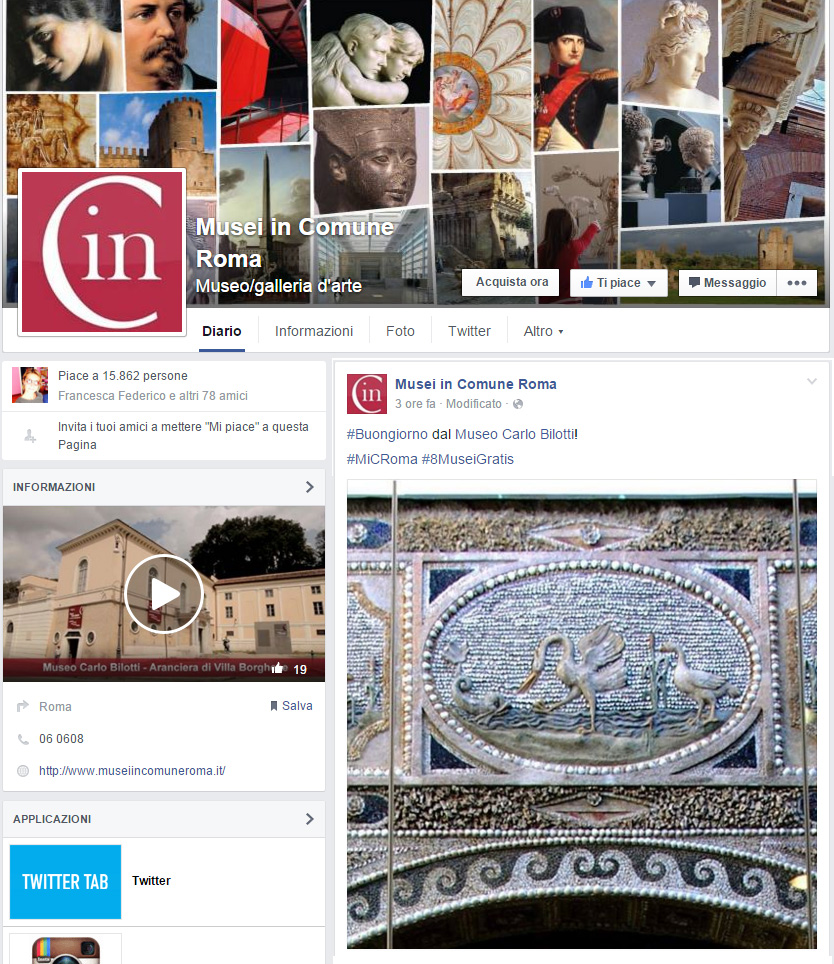The height and width of the screenshot is (964, 834).
Task: Open the museiincomuneroma.it website link
Action: coord(132,771)
